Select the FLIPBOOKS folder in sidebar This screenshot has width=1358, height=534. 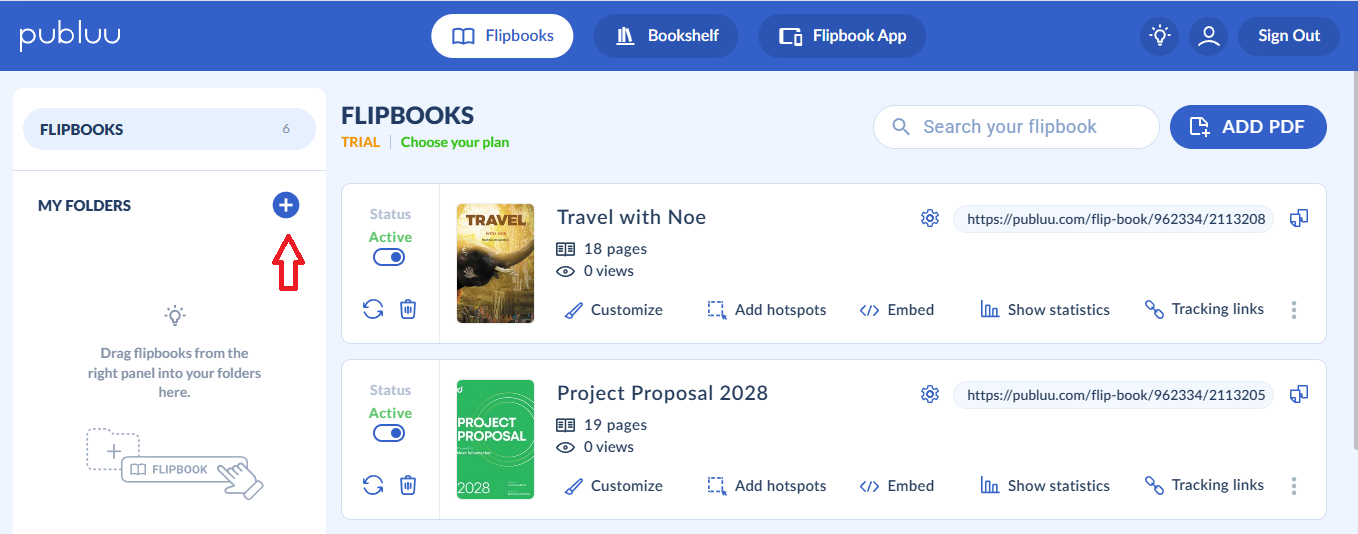point(169,129)
